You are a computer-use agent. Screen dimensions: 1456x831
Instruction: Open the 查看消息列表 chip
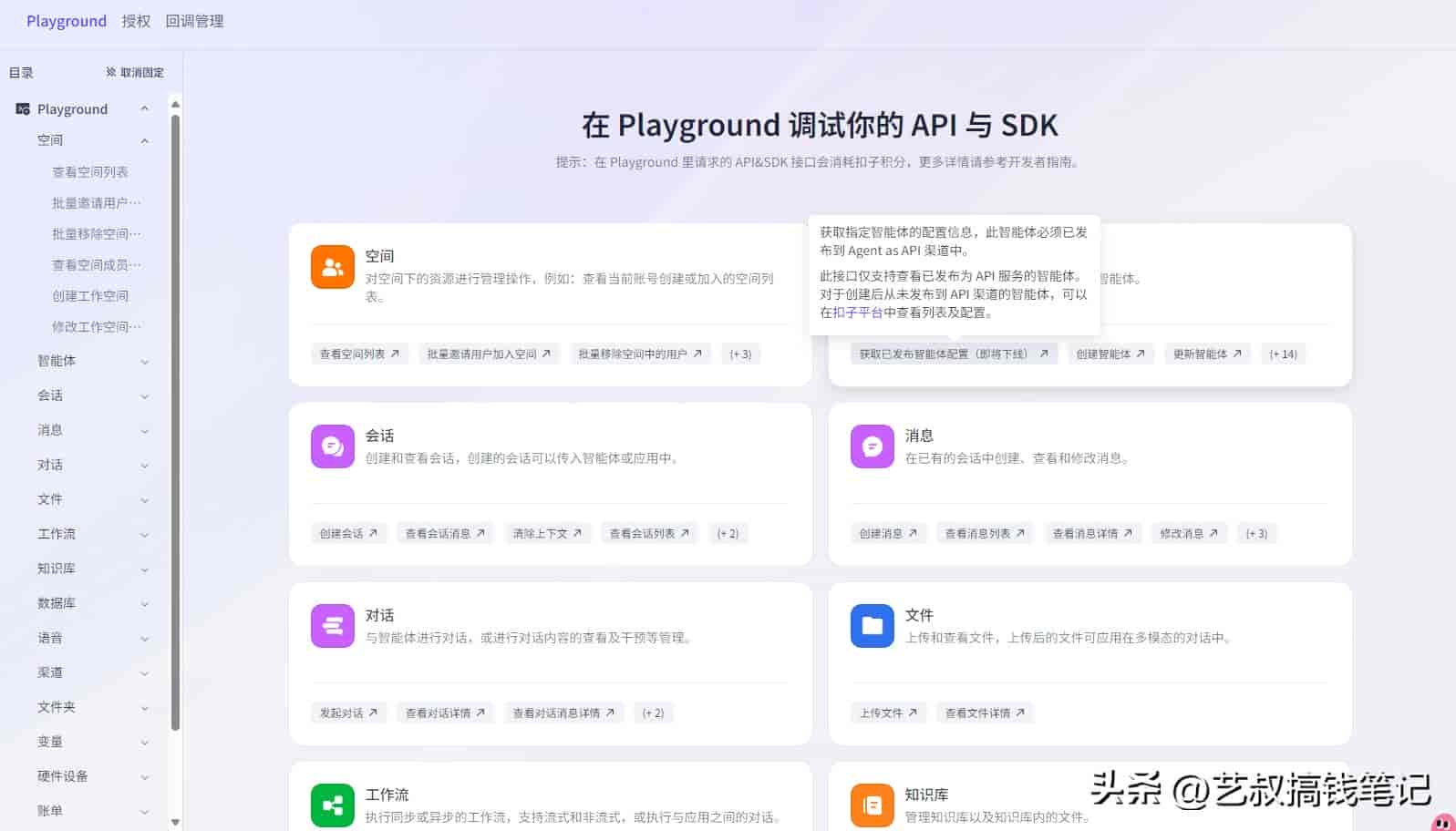click(985, 533)
